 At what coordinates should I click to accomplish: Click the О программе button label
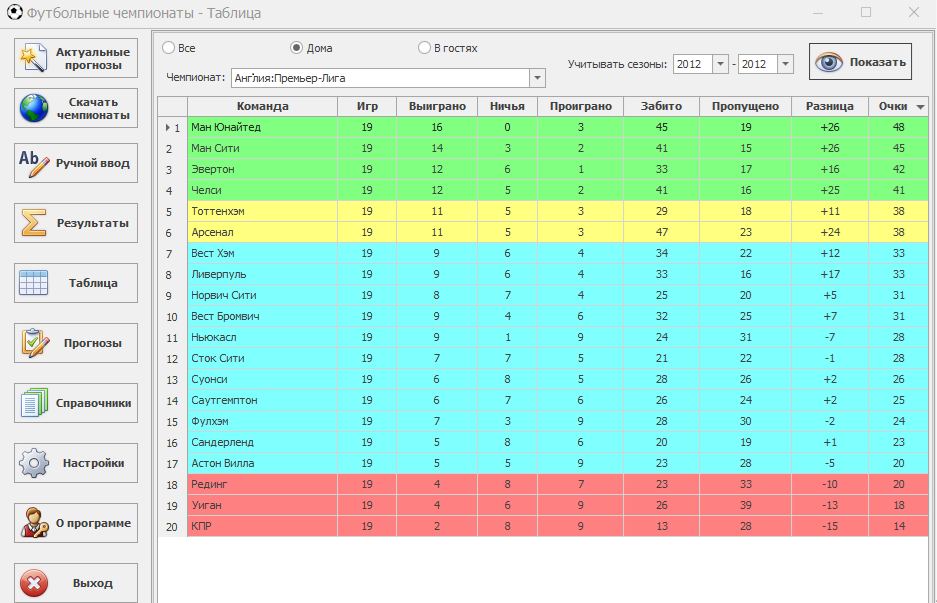click(x=93, y=523)
